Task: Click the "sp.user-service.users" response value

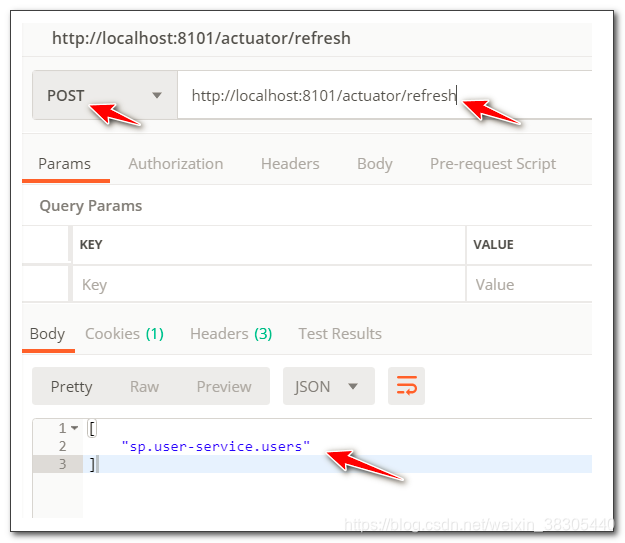Action: tap(216, 447)
